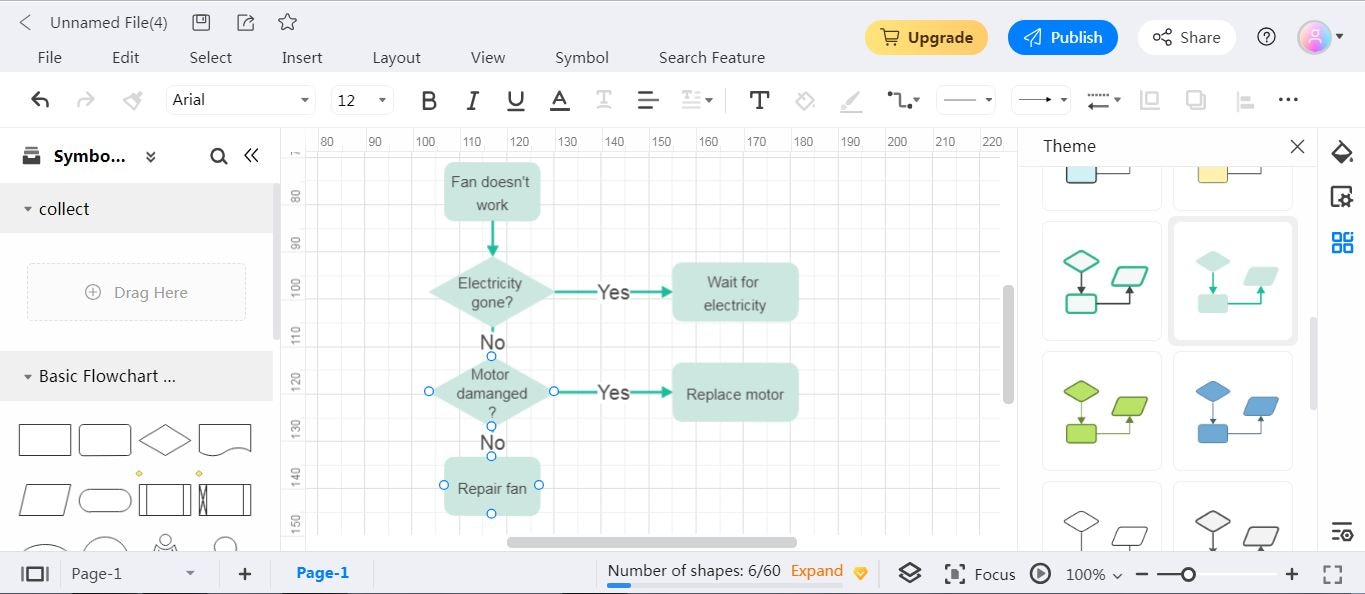
Task: Search symbols with magnifier icon
Action: point(219,156)
